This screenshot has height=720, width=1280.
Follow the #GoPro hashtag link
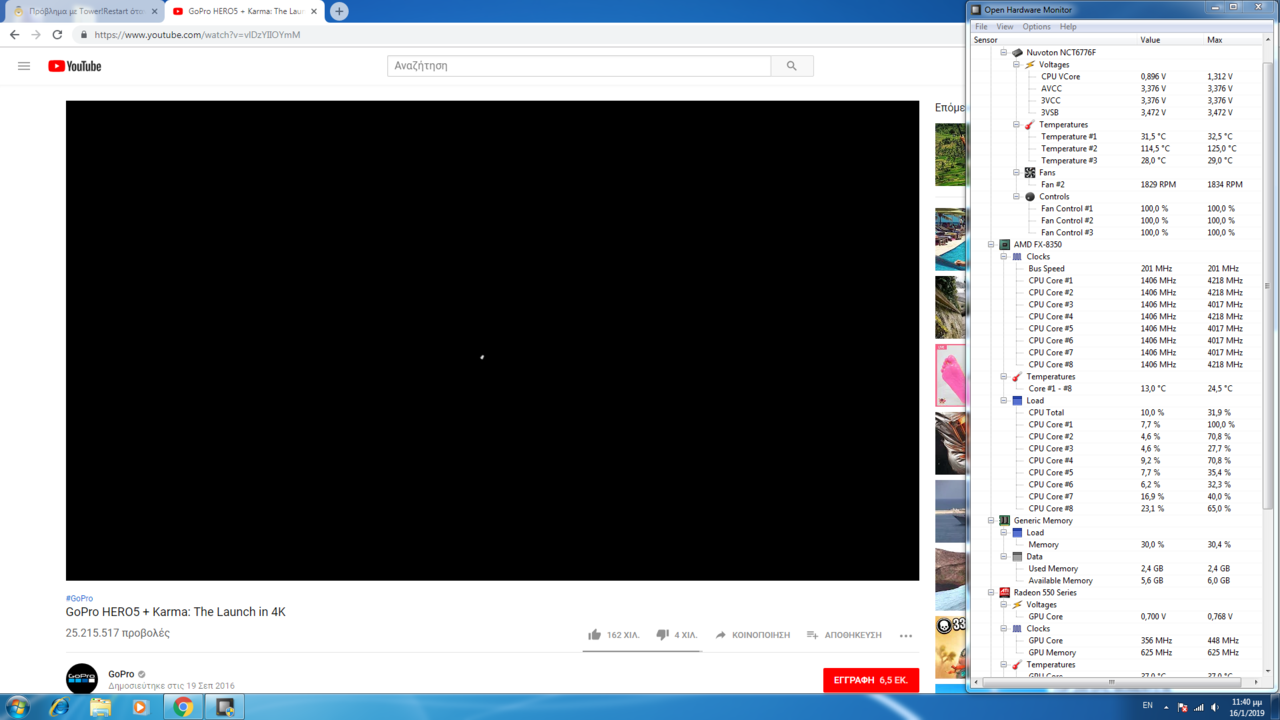[79, 598]
